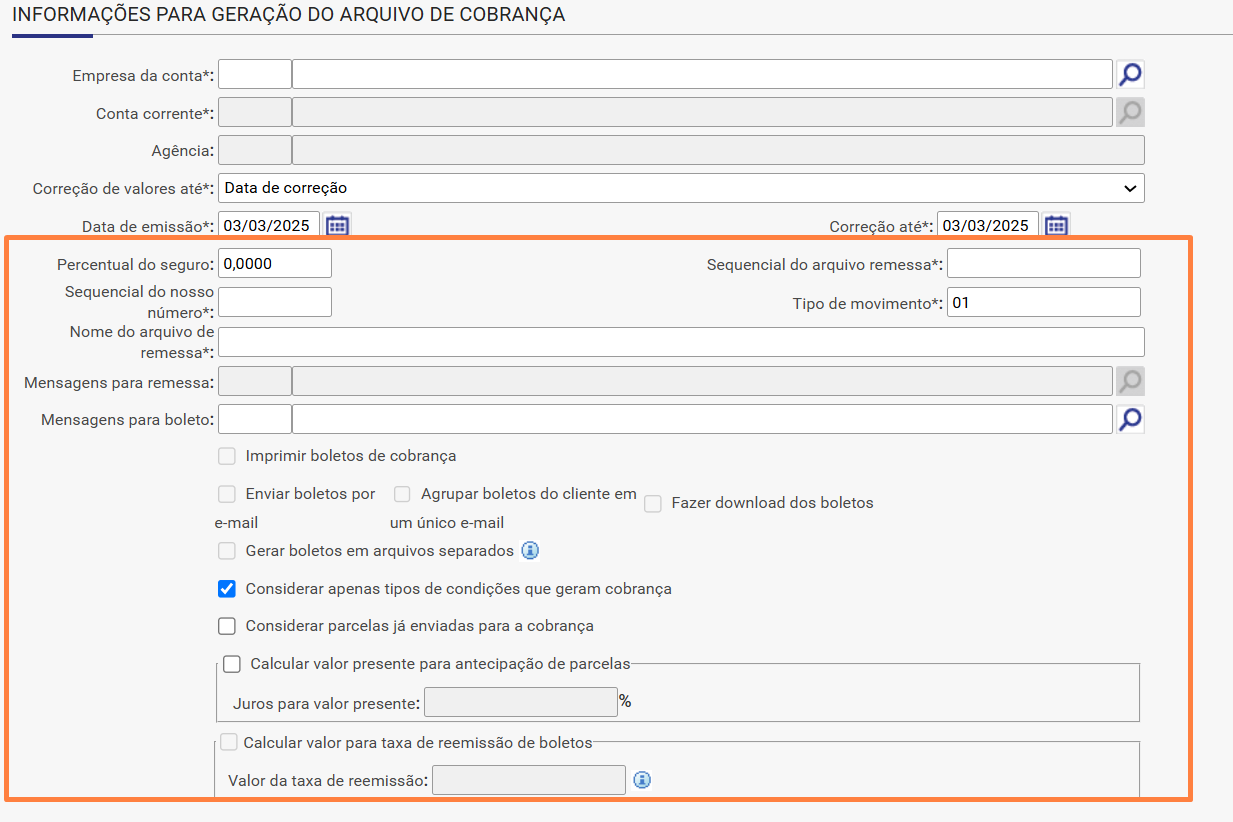Tick Fazer download dos boletos checkbox
Image resolution: width=1233 pixels, height=822 pixels.
pos(653,504)
